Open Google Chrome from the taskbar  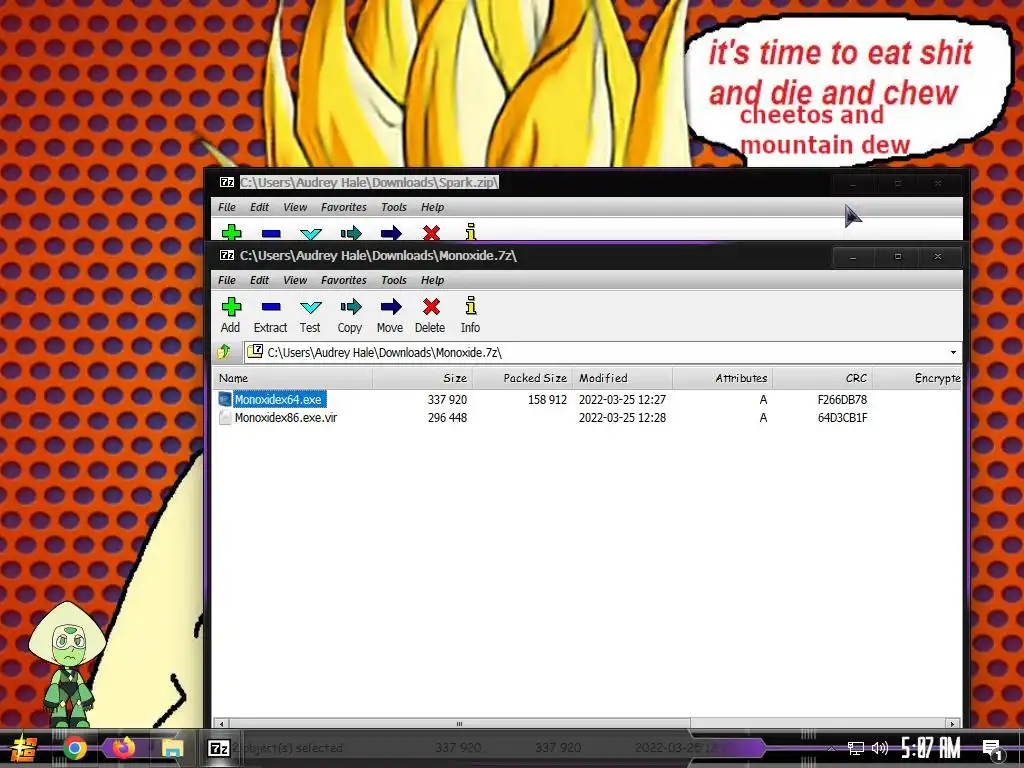[74, 748]
